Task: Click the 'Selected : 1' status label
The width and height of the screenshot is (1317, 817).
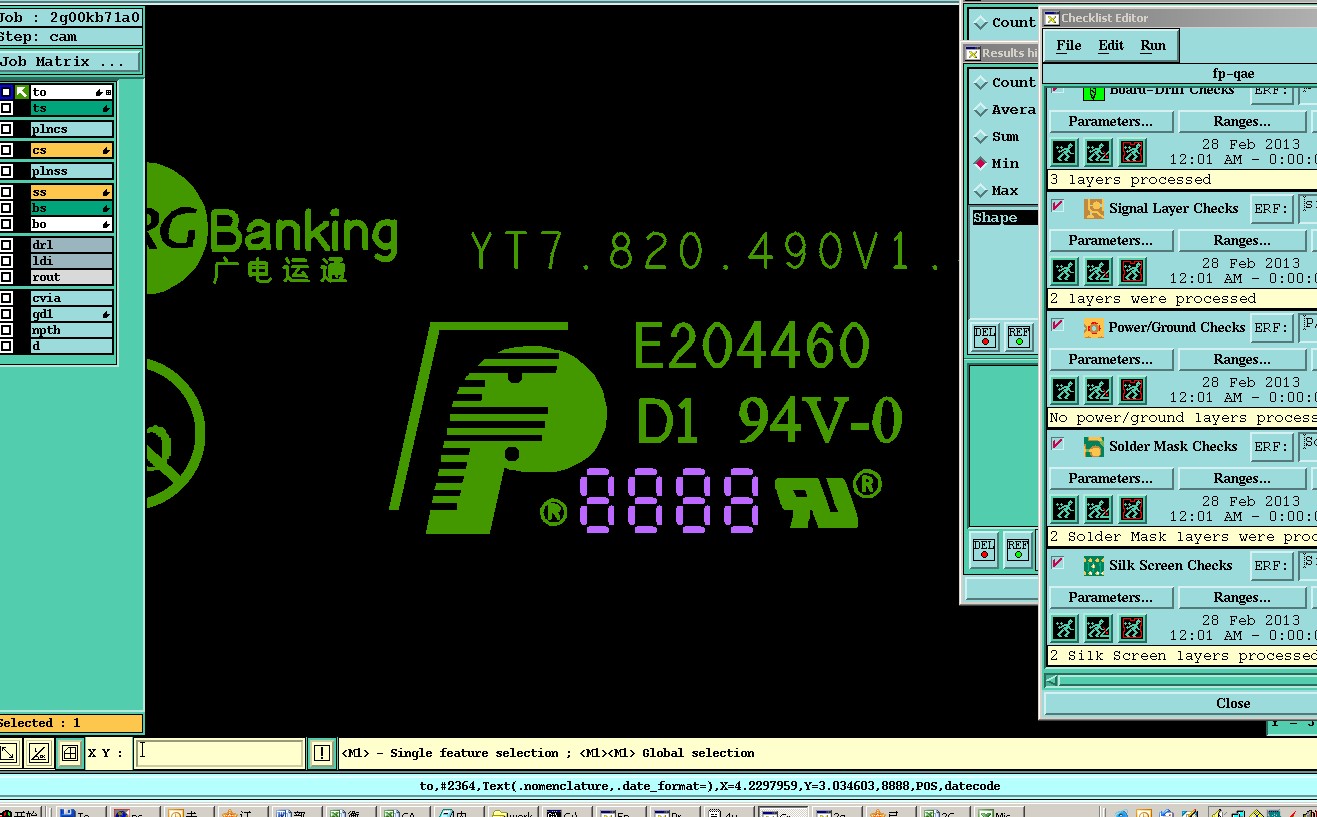Action: (71, 723)
